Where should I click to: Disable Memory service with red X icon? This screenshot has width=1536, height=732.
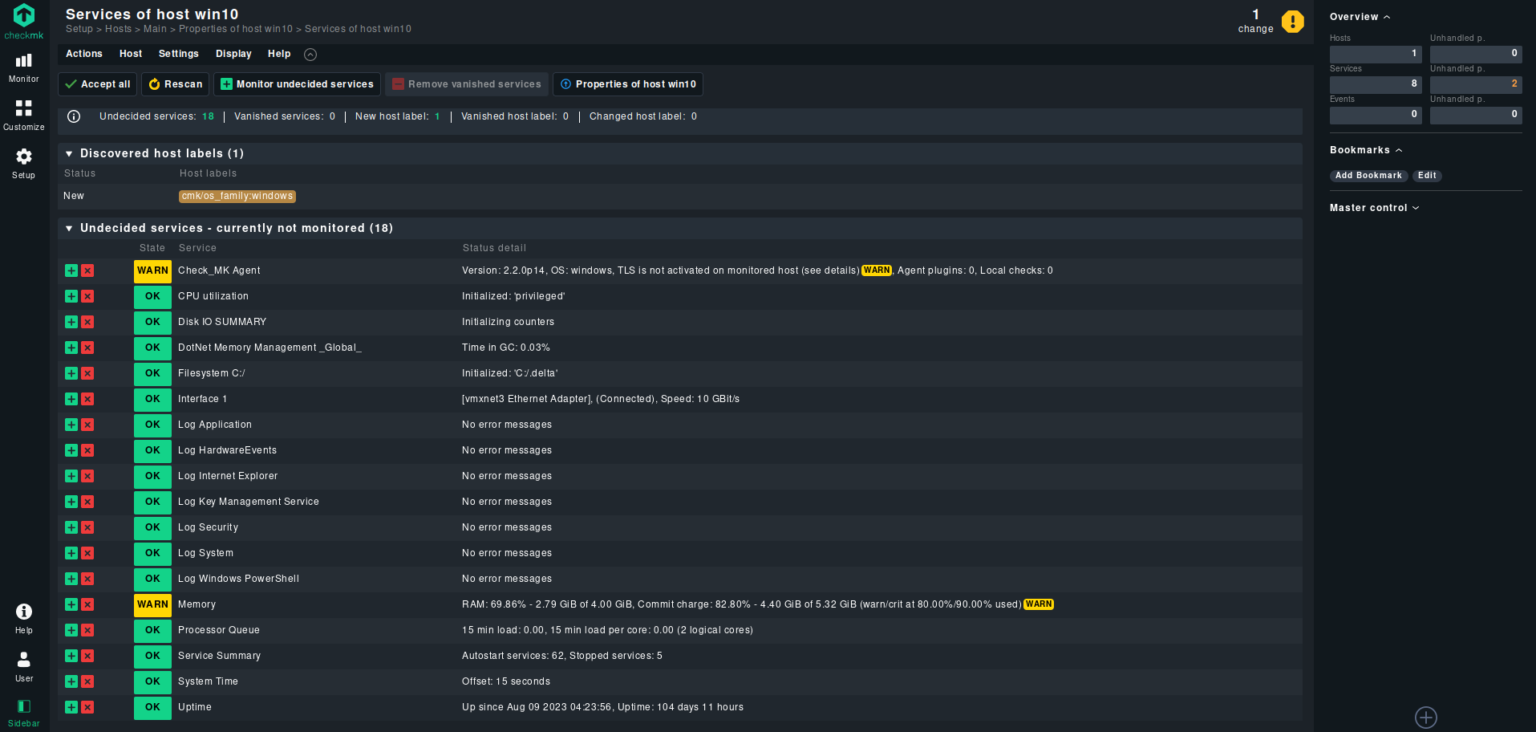[x=87, y=605]
